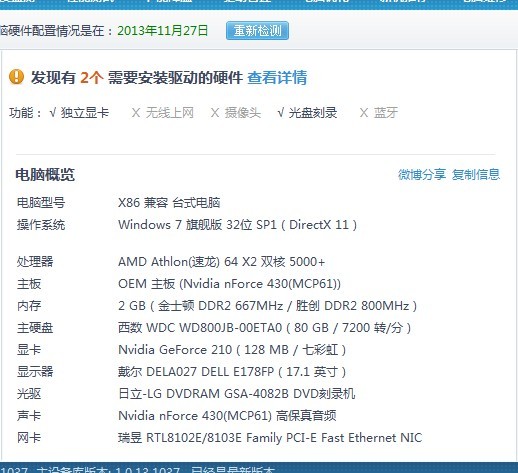Open the 查看详情 driver details link
The height and width of the screenshot is (473, 518).
pyautogui.click(x=277, y=77)
